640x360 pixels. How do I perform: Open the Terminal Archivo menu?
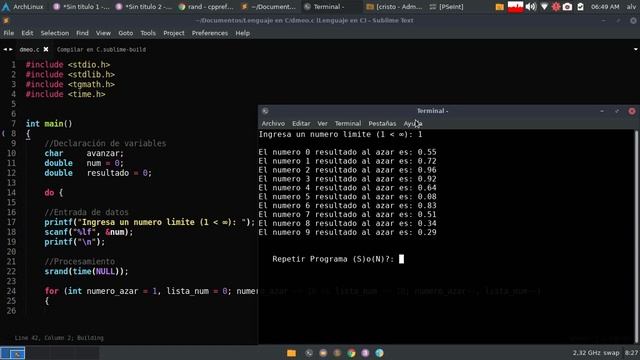(273, 123)
